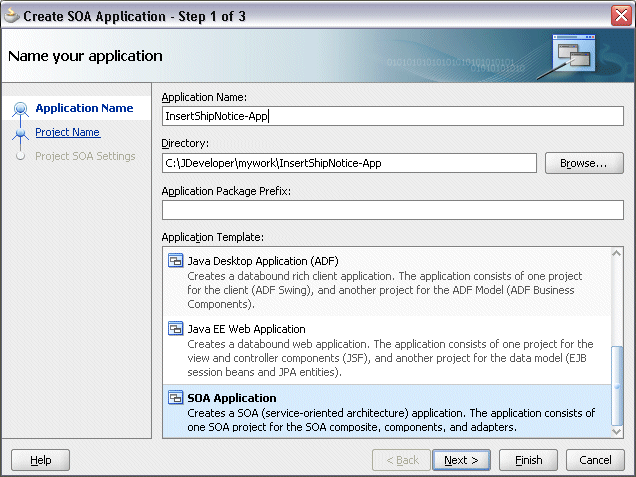
Task: Click the template list scroll up arrow
Action: point(617,254)
